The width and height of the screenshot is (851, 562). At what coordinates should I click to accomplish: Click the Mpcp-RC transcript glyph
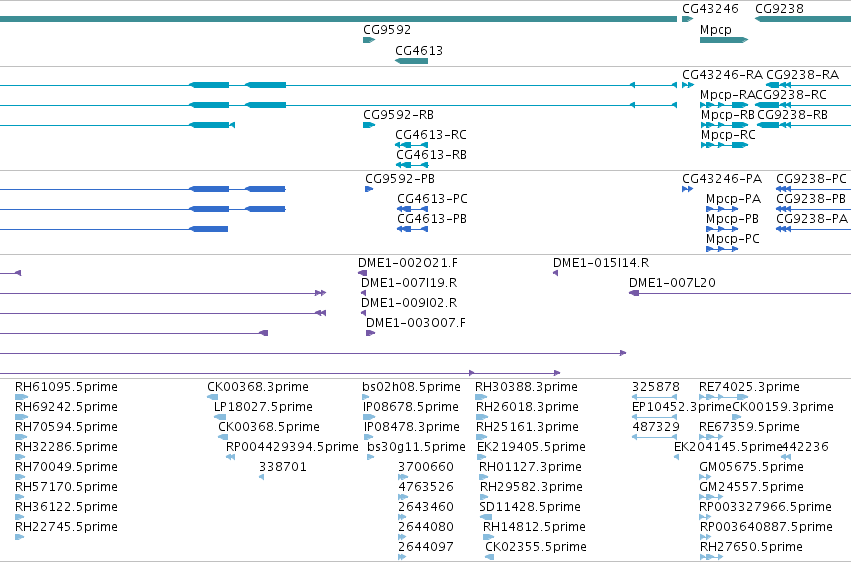point(725,145)
